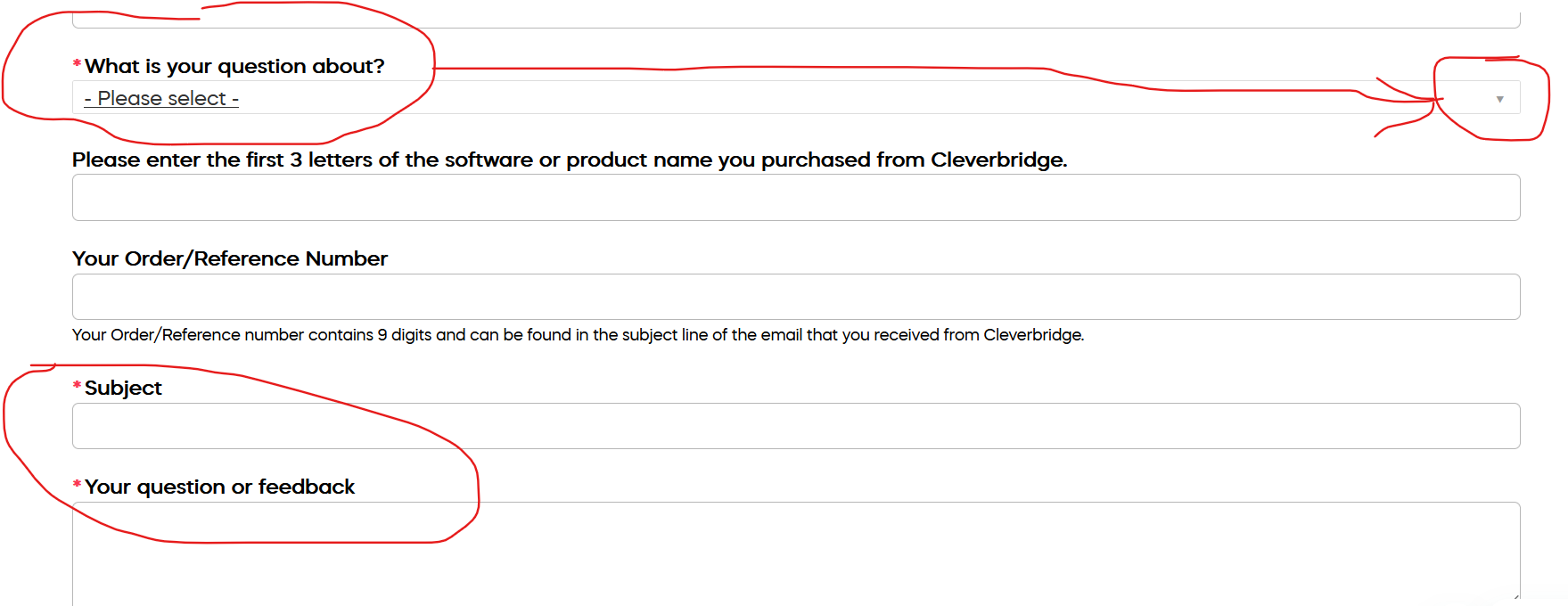Click the required asterisk before "What is your question"
1568x606 pixels.
tap(77, 64)
